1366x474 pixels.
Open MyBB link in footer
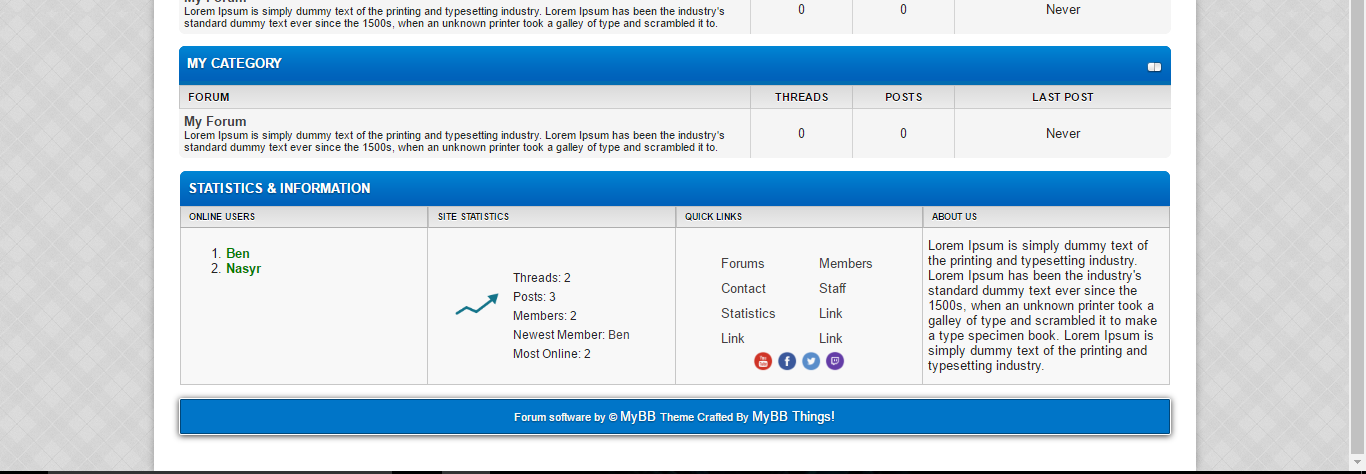pos(638,417)
